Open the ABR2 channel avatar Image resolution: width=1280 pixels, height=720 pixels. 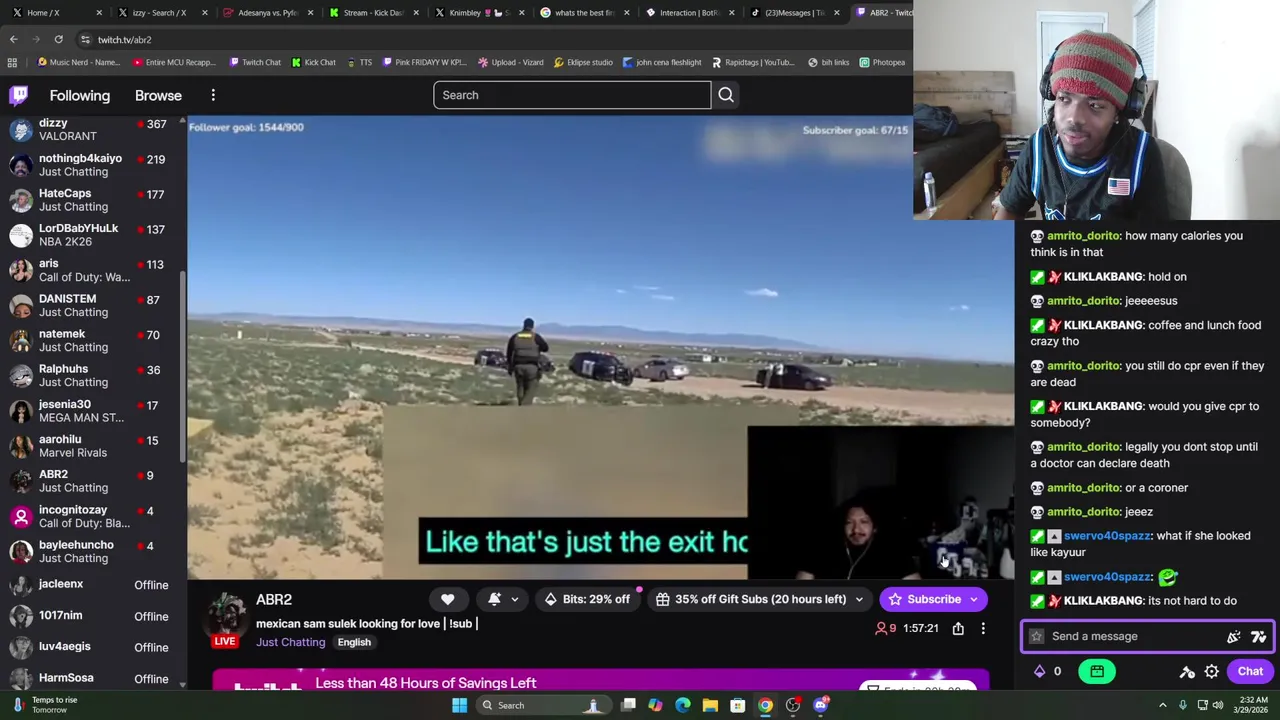tap(228, 614)
